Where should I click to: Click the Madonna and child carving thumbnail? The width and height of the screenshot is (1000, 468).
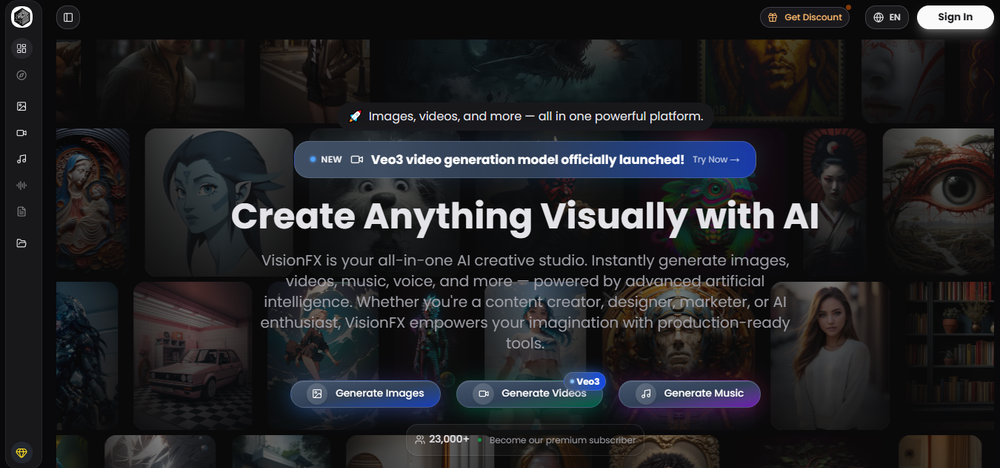92,202
